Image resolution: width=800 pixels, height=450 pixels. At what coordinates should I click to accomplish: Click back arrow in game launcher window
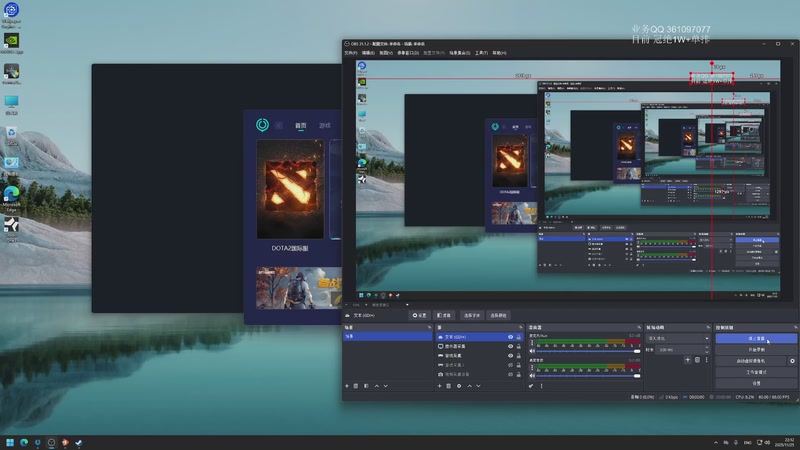[279, 125]
